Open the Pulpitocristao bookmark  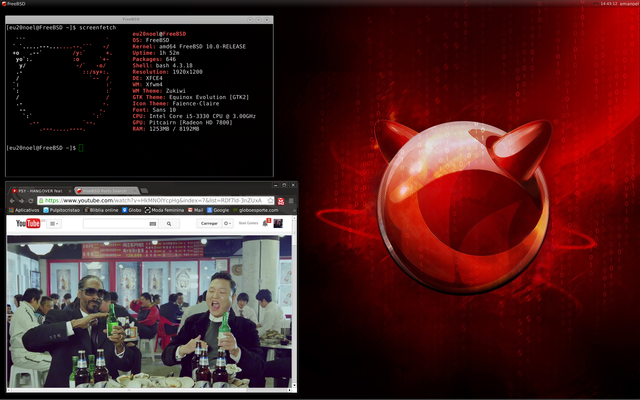pos(62,210)
